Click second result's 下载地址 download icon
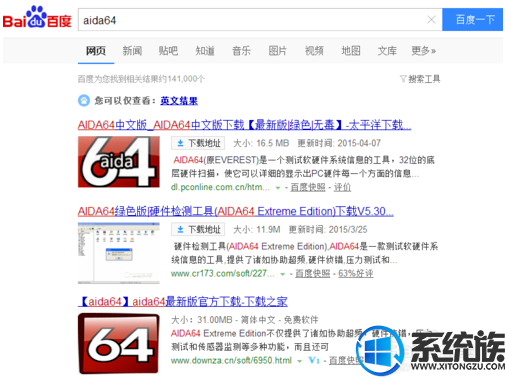Viewport: 505px width, 379px height. point(198,229)
